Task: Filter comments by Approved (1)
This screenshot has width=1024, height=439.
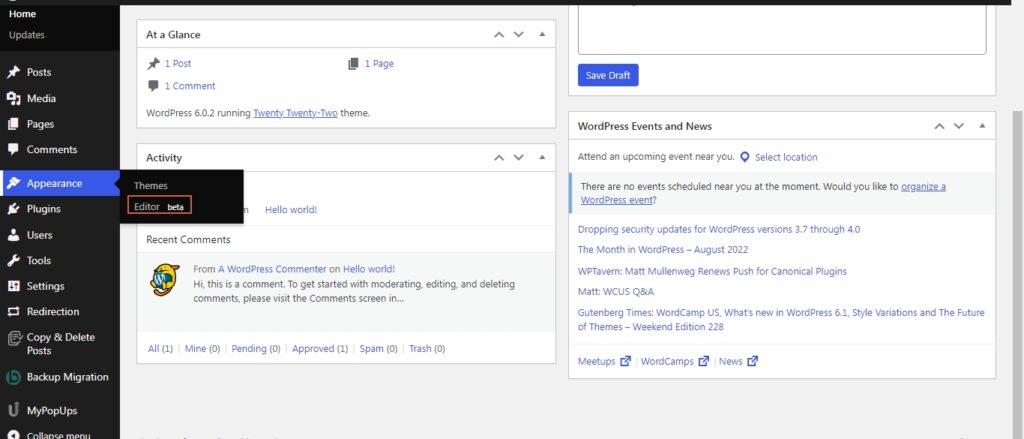Action: tap(320, 349)
